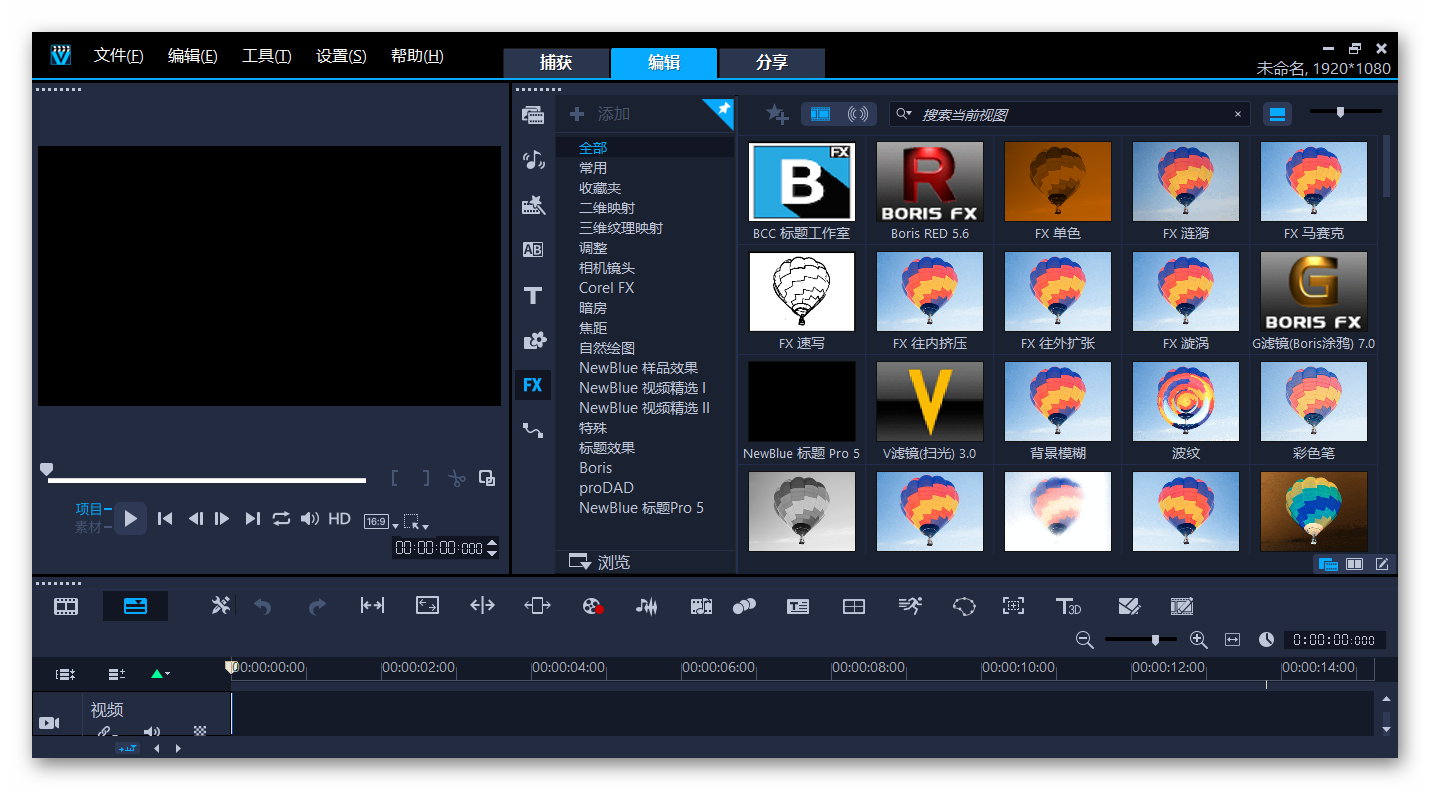
Task: Click the search current view field
Action: (x=1070, y=114)
